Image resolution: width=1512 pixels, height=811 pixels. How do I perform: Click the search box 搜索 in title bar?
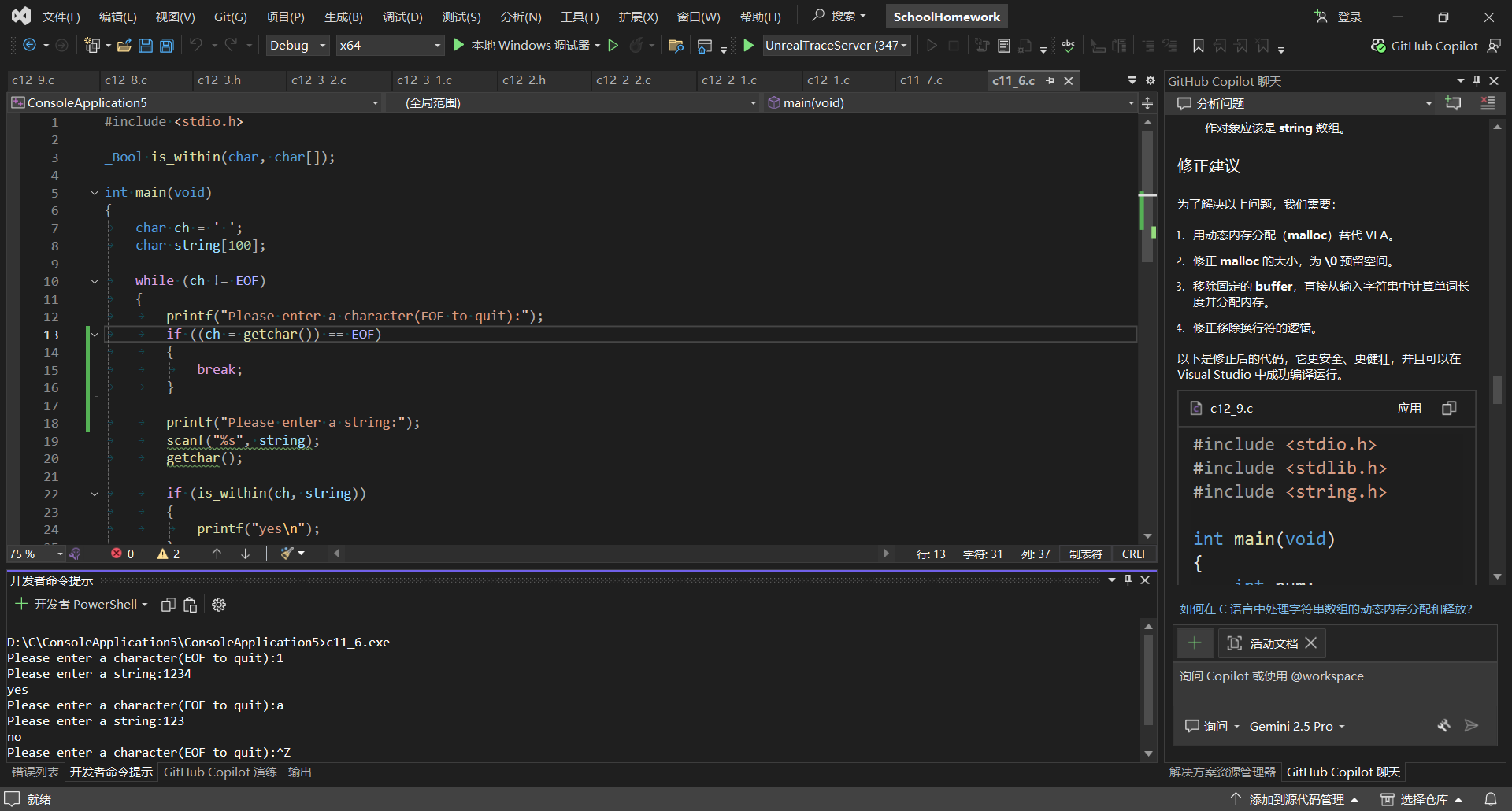[839, 17]
